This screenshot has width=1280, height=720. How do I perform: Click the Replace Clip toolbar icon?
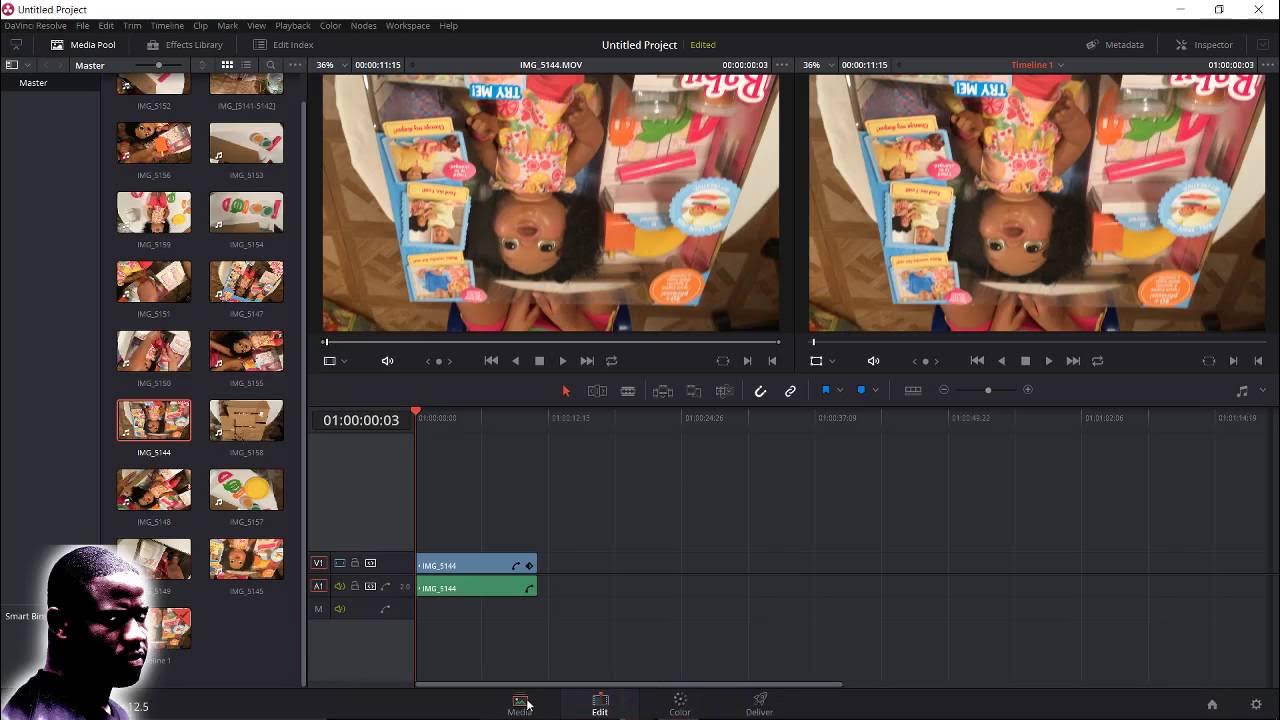point(725,391)
